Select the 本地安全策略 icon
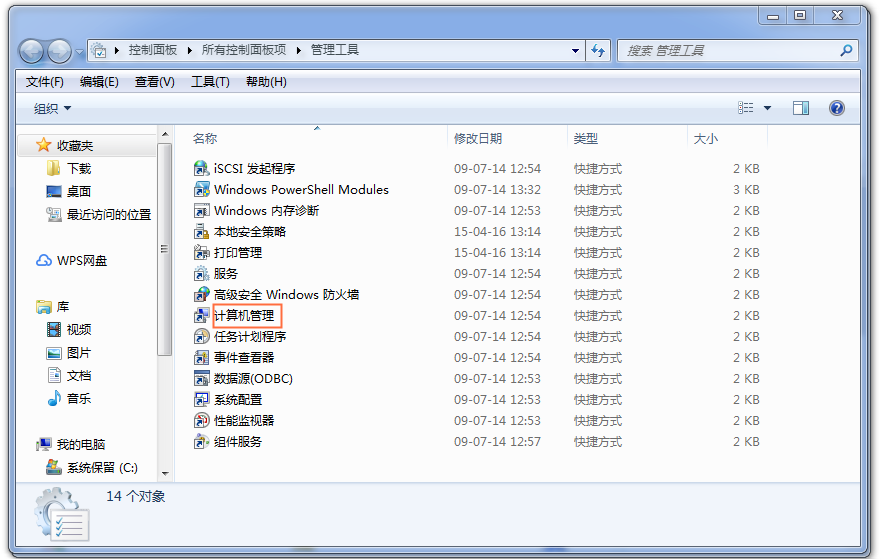Viewport: 885px width, 559px height. pyautogui.click(x=201, y=232)
